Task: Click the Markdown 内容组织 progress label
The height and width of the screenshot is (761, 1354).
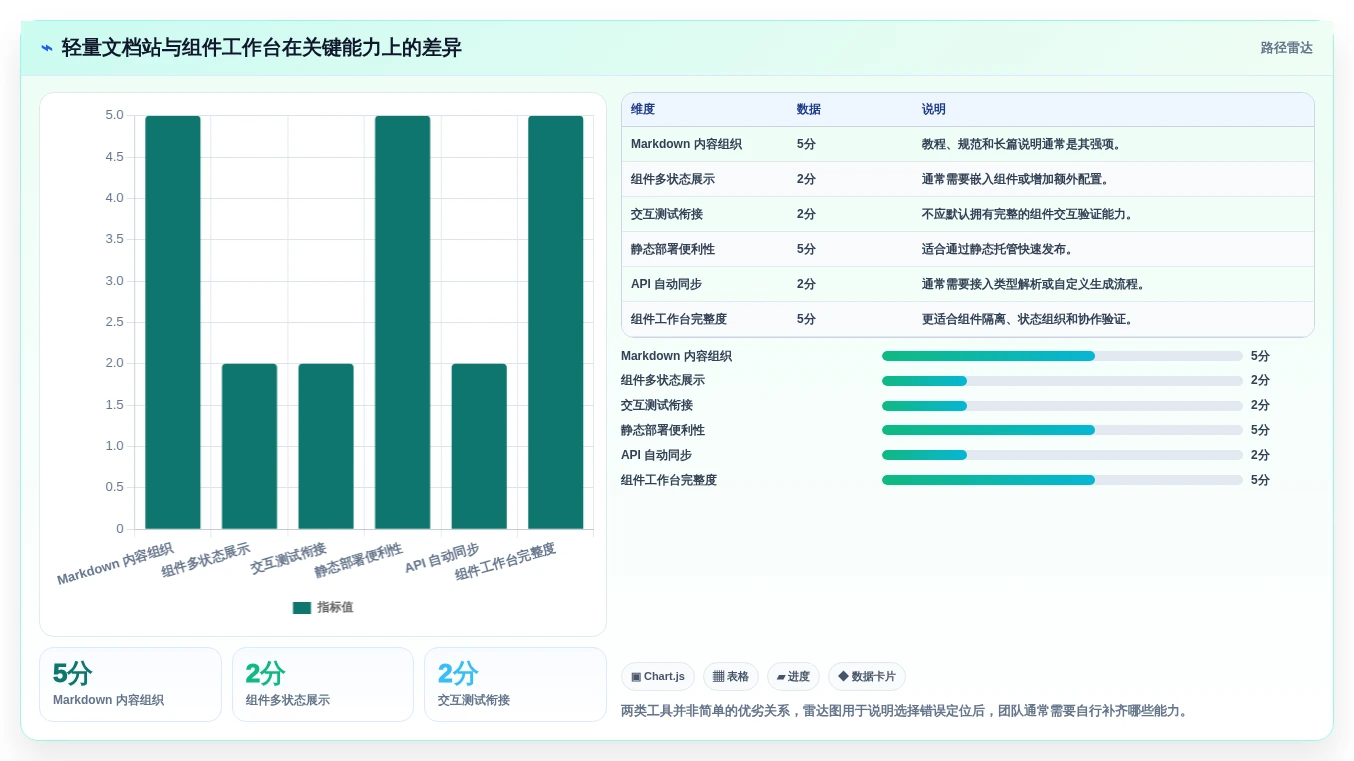Action: pos(676,356)
